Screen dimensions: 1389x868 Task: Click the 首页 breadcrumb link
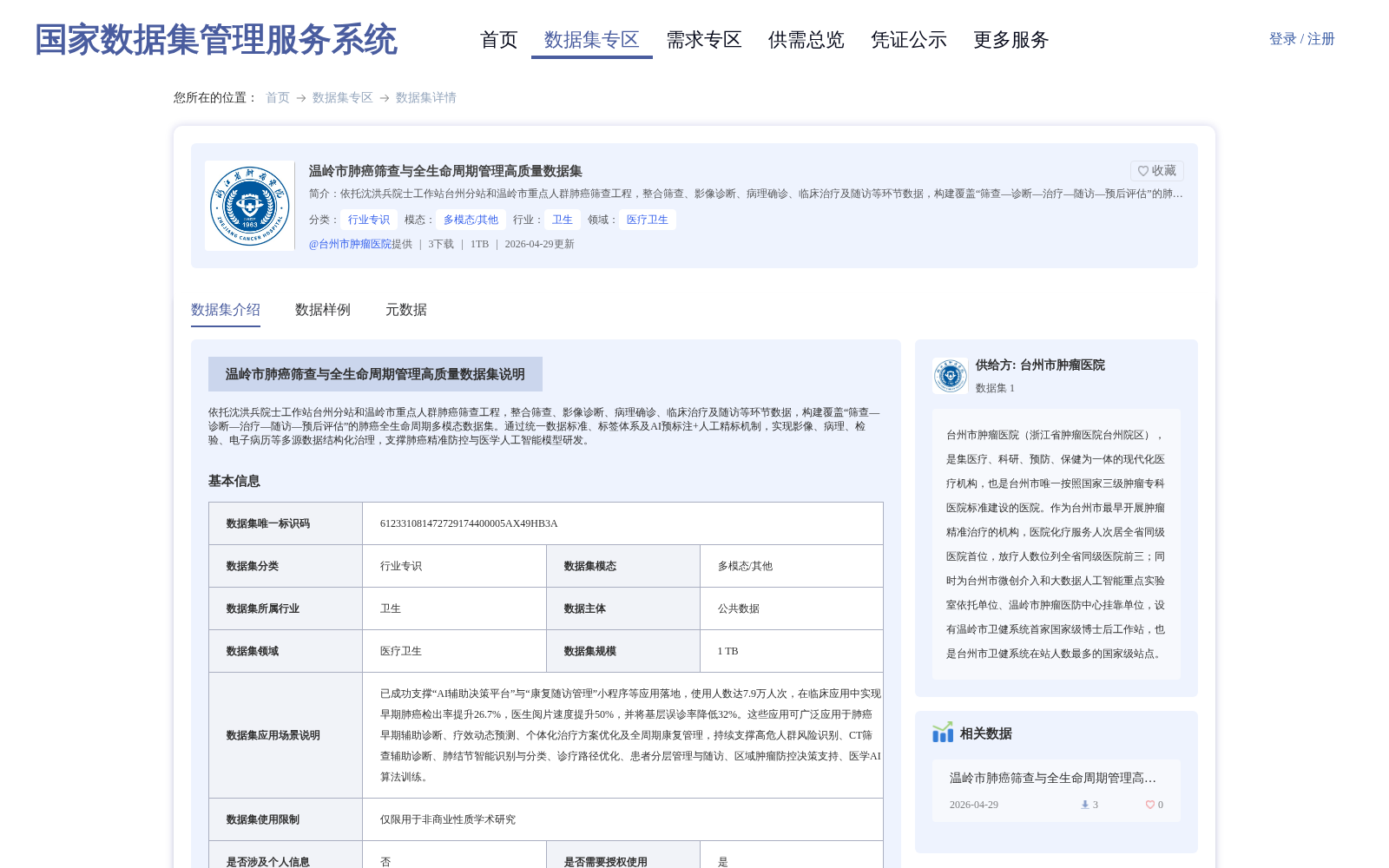click(x=278, y=97)
